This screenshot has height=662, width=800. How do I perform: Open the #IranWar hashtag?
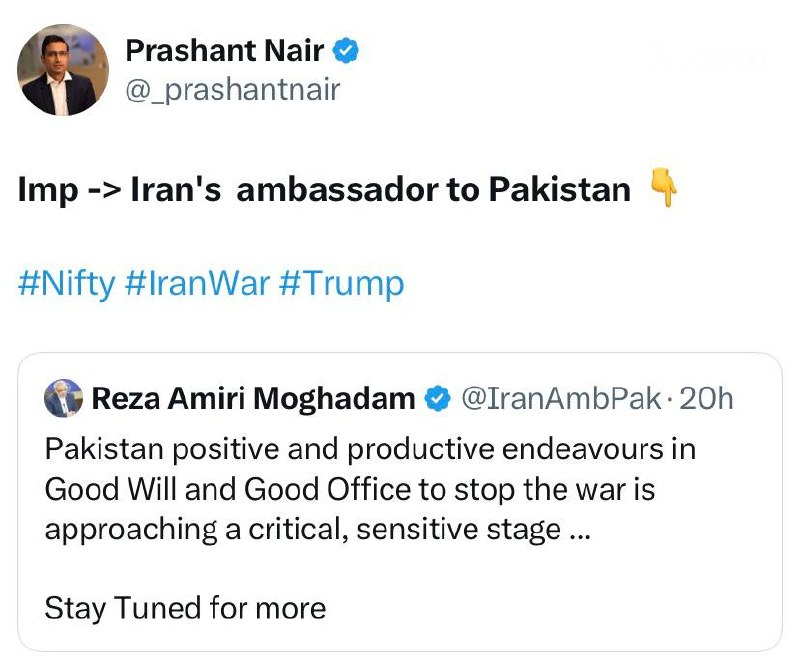click(198, 283)
